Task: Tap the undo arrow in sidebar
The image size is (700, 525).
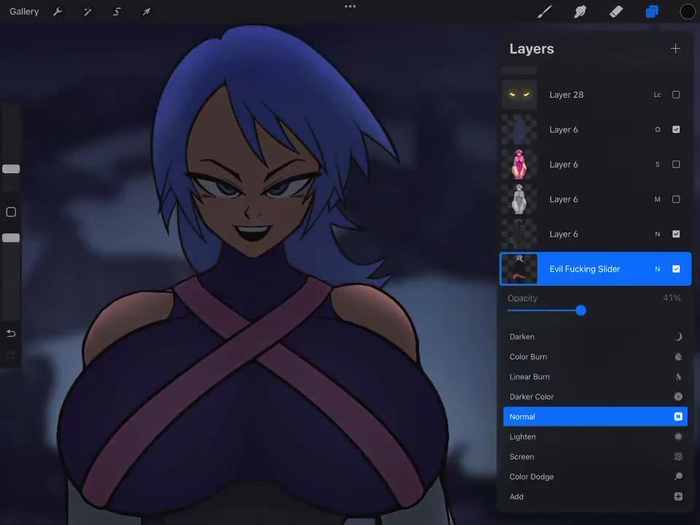Action: pos(11,333)
